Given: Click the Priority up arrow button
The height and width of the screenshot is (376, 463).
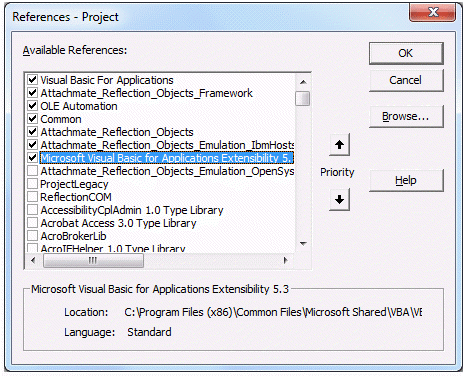Looking at the screenshot, I should 339,145.
